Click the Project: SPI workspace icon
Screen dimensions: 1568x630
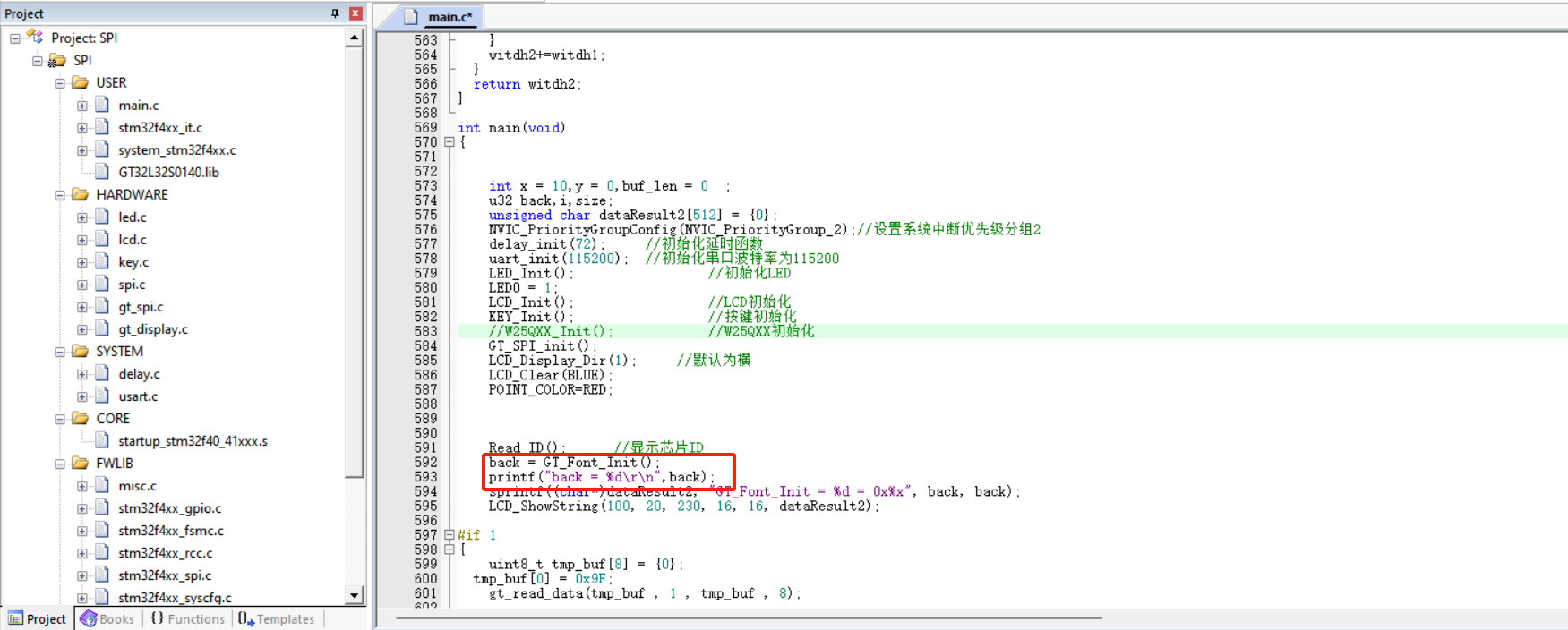[x=35, y=37]
